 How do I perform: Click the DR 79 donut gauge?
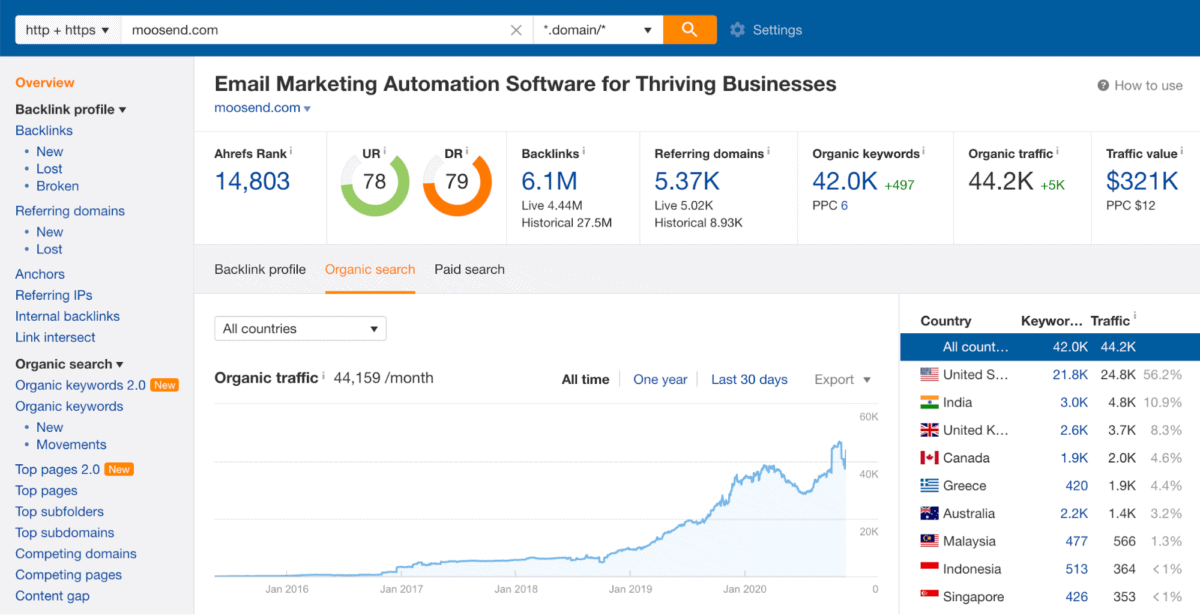point(457,182)
